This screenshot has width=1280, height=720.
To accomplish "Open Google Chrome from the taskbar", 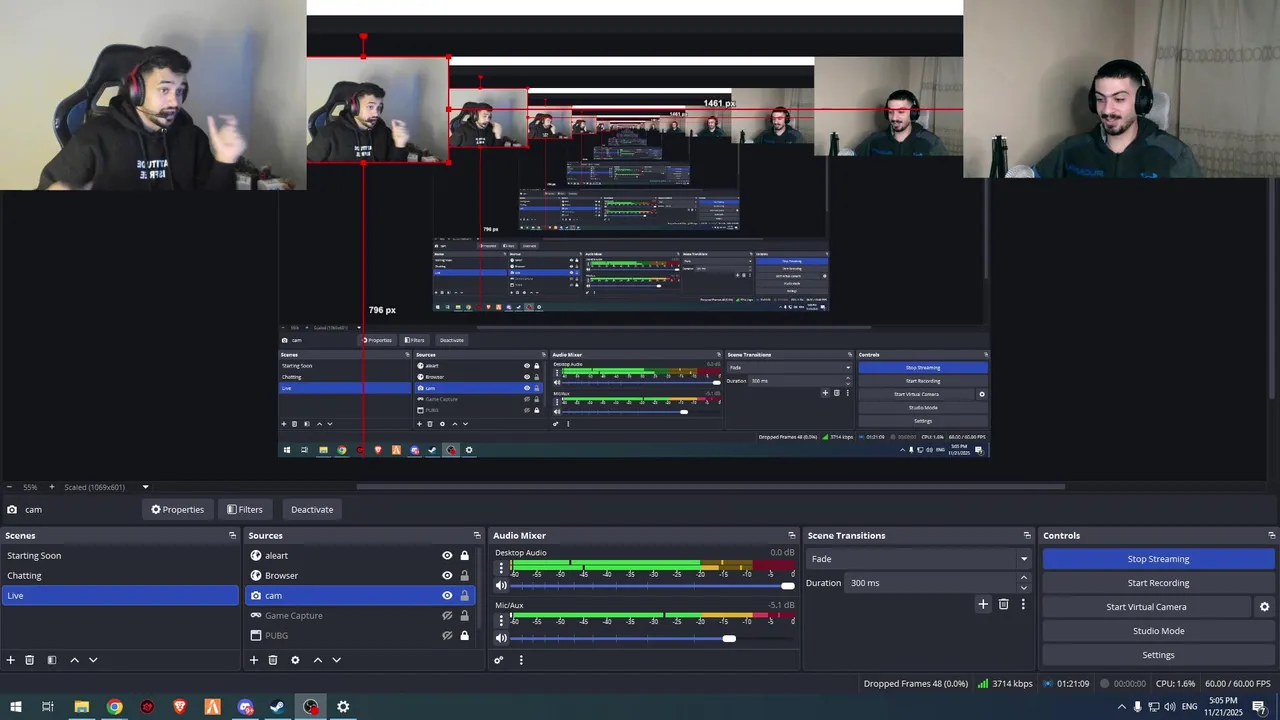I will tap(115, 707).
